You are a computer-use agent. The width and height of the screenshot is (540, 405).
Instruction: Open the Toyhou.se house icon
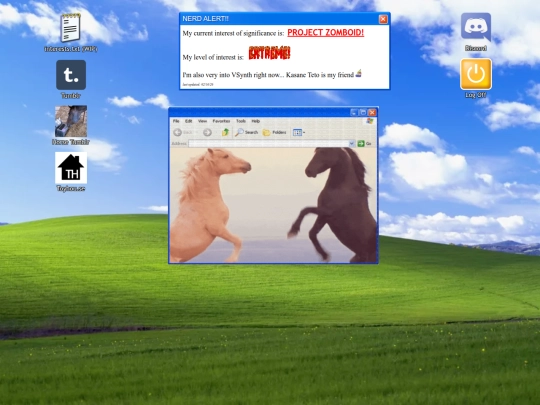(71, 168)
